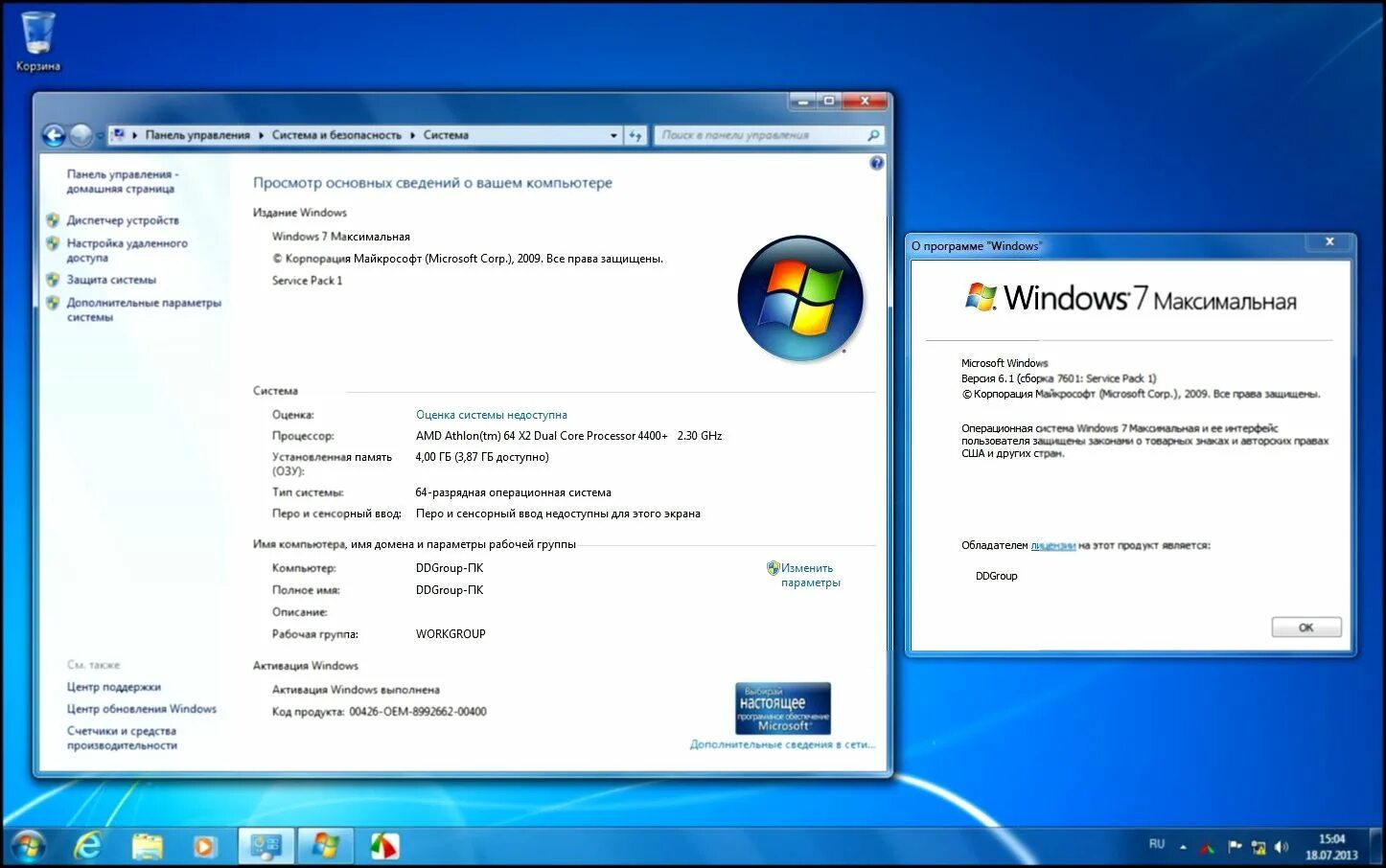Select 'Система и безопасность' breadcrumb
Image resolution: width=1386 pixels, height=868 pixels.
(x=336, y=135)
